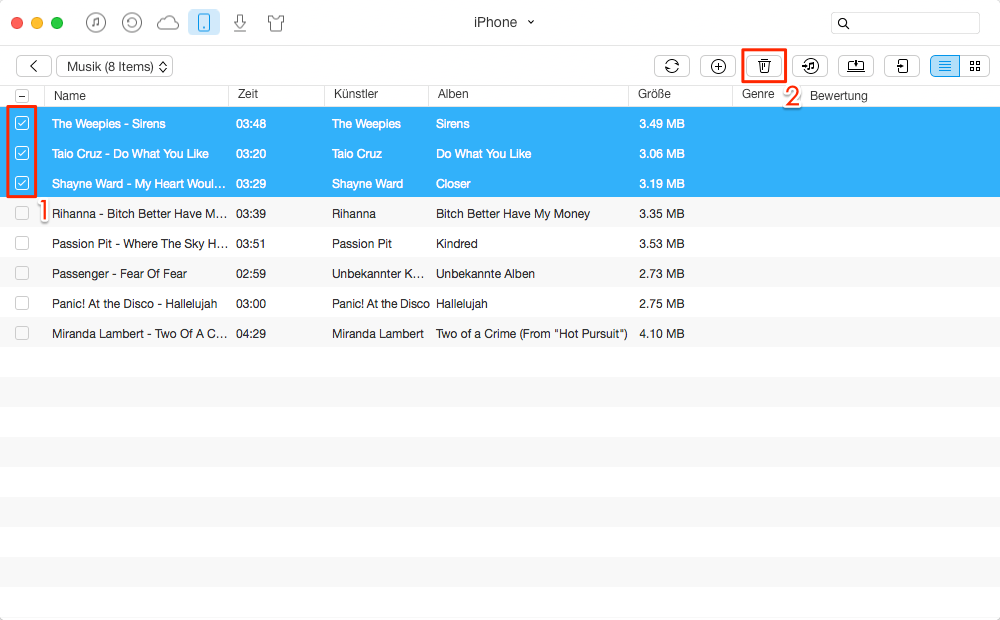Image resolution: width=1000 pixels, height=620 pixels.
Task: Click the album cell Unbekannte Alben
Action: click(485, 274)
